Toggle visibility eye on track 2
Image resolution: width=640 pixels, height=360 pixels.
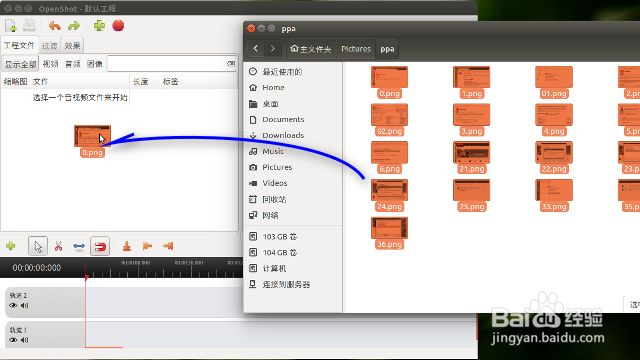pyautogui.click(x=13, y=305)
